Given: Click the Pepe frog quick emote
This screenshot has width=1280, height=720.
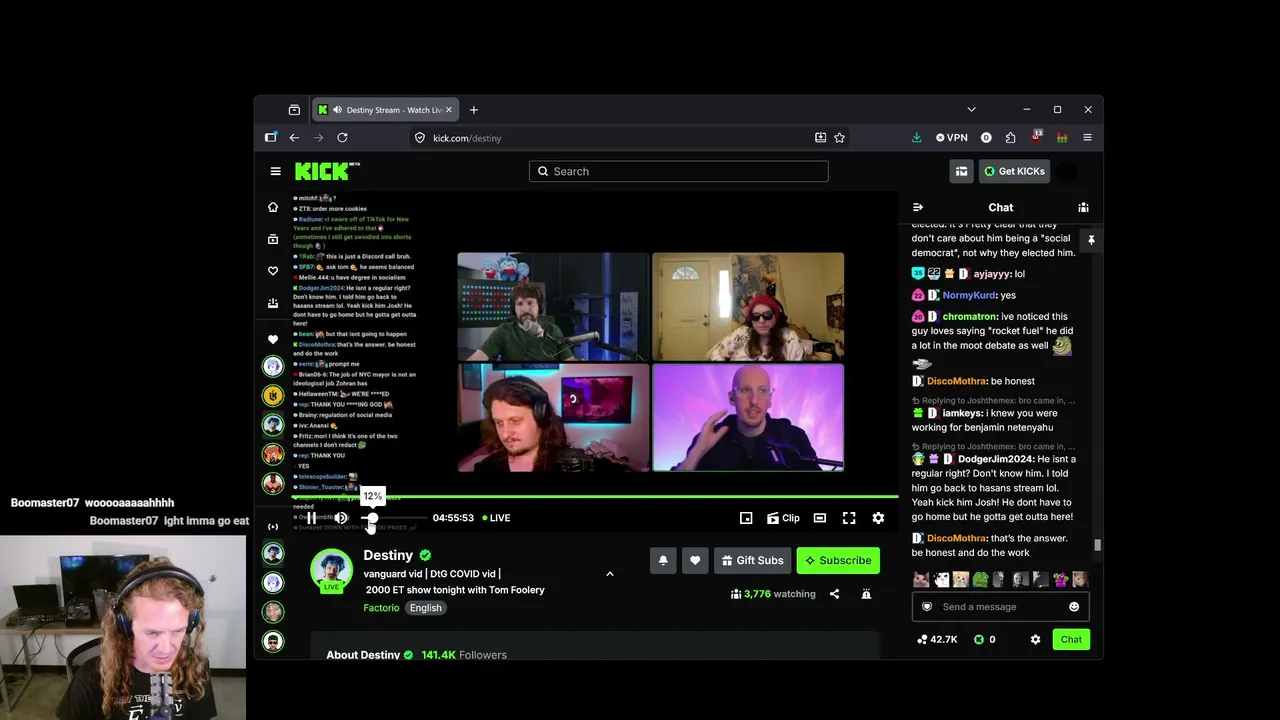Looking at the screenshot, I should point(981,579).
